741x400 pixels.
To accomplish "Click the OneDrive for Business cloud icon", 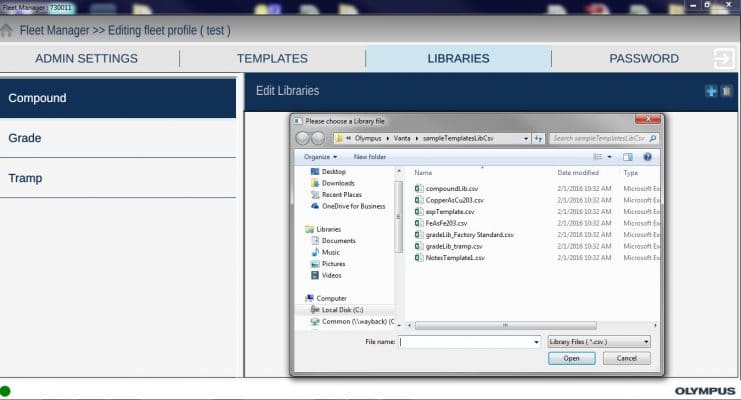I will (x=315, y=206).
